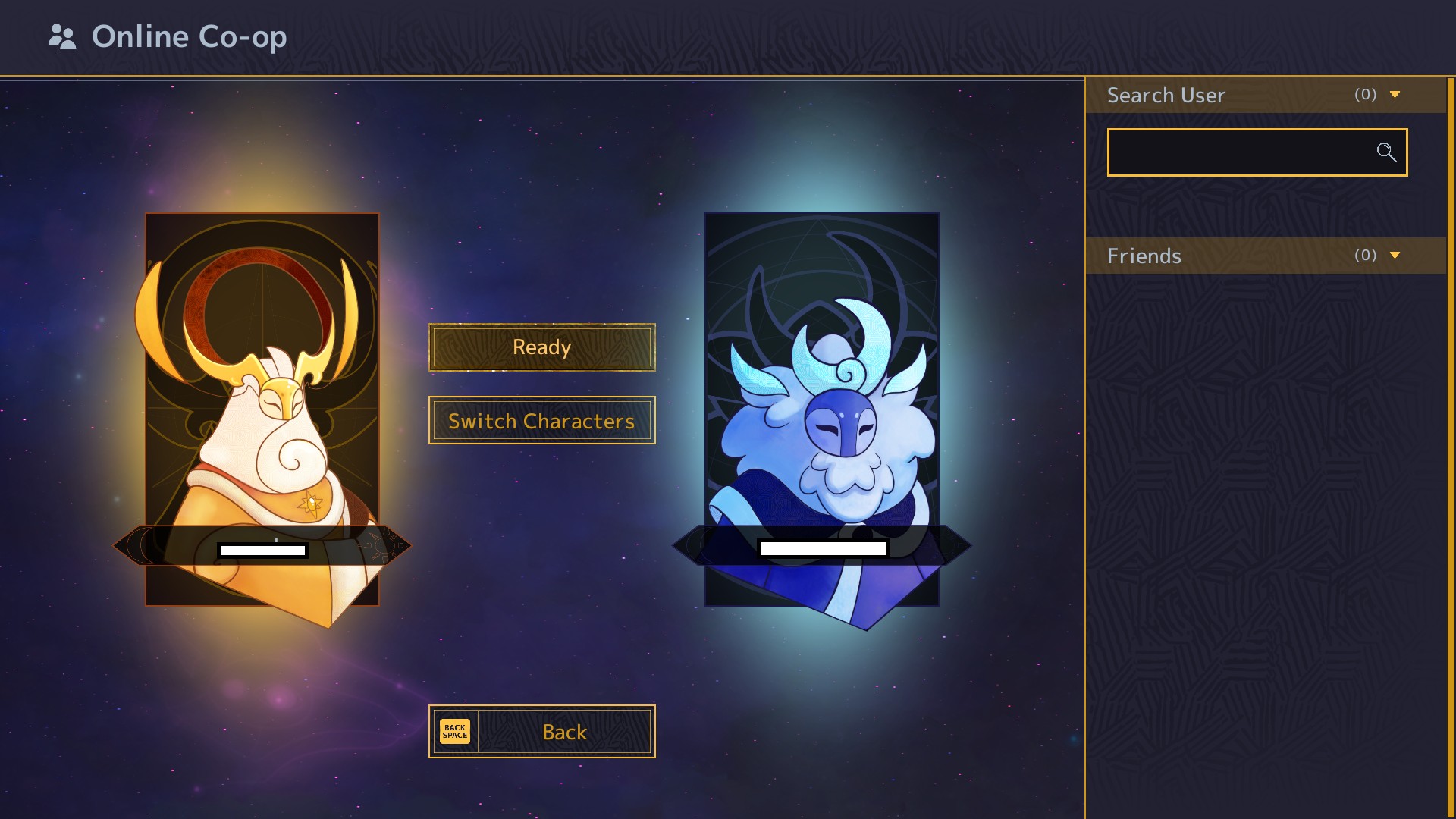The image size is (1456, 819).
Task: Click the Backspace key icon
Action: [x=455, y=732]
